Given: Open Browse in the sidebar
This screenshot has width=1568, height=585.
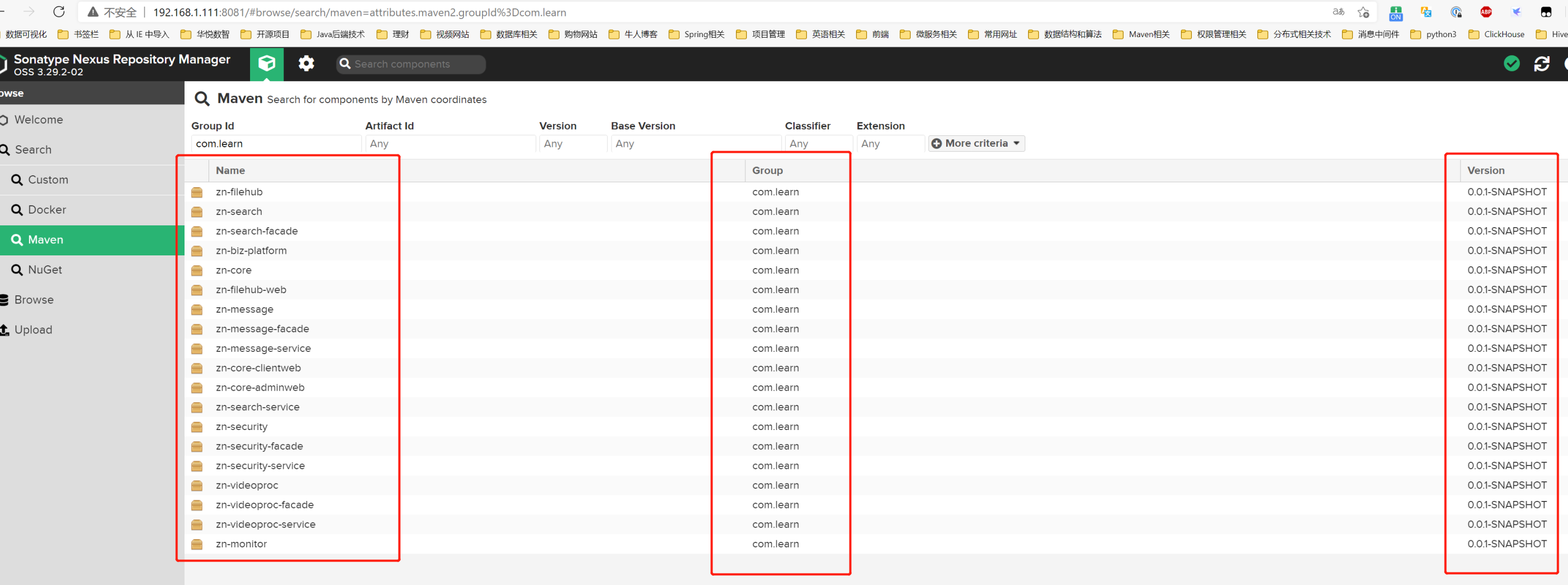Looking at the screenshot, I should (x=92, y=300).
